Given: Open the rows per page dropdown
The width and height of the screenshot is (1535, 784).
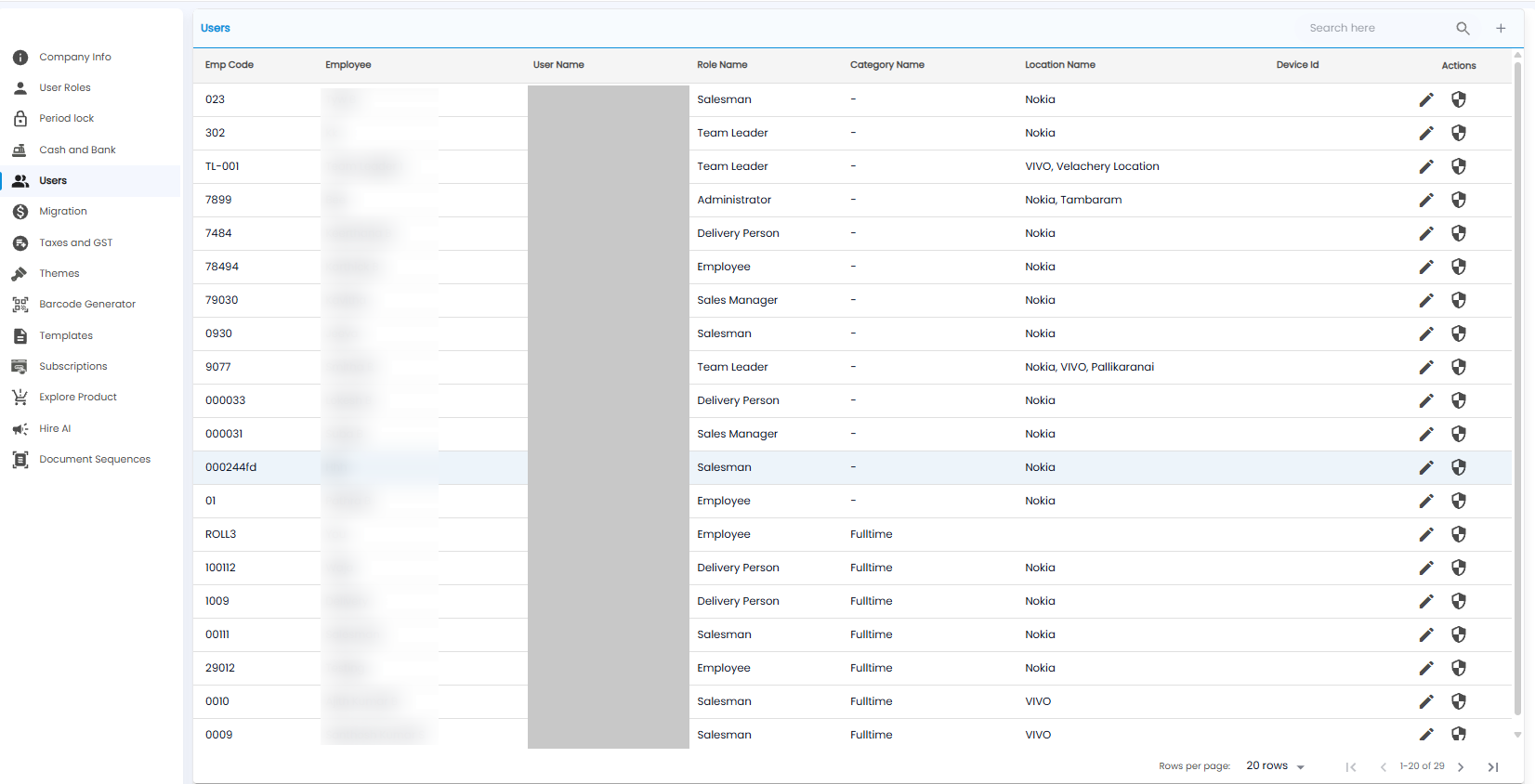Looking at the screenshot, I should click(1276, 766).
